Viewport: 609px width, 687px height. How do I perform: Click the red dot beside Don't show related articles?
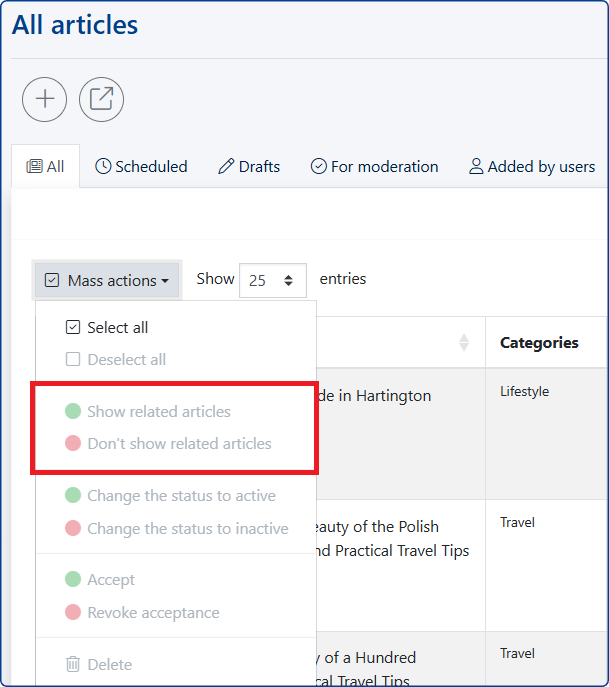tap(73, 443)
